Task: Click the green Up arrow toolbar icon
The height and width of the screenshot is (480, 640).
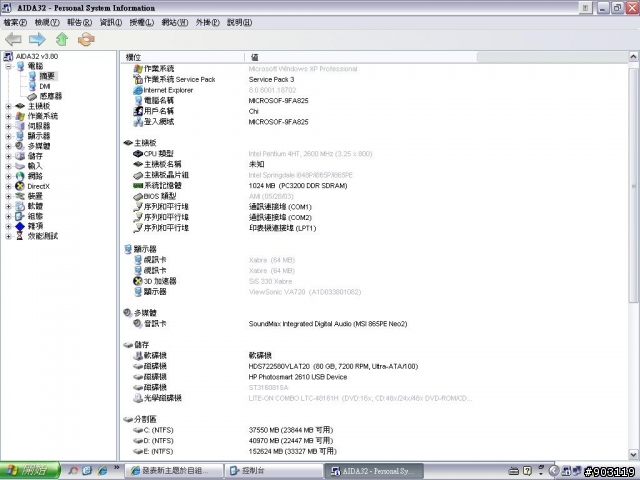Action: pos(62,39)
